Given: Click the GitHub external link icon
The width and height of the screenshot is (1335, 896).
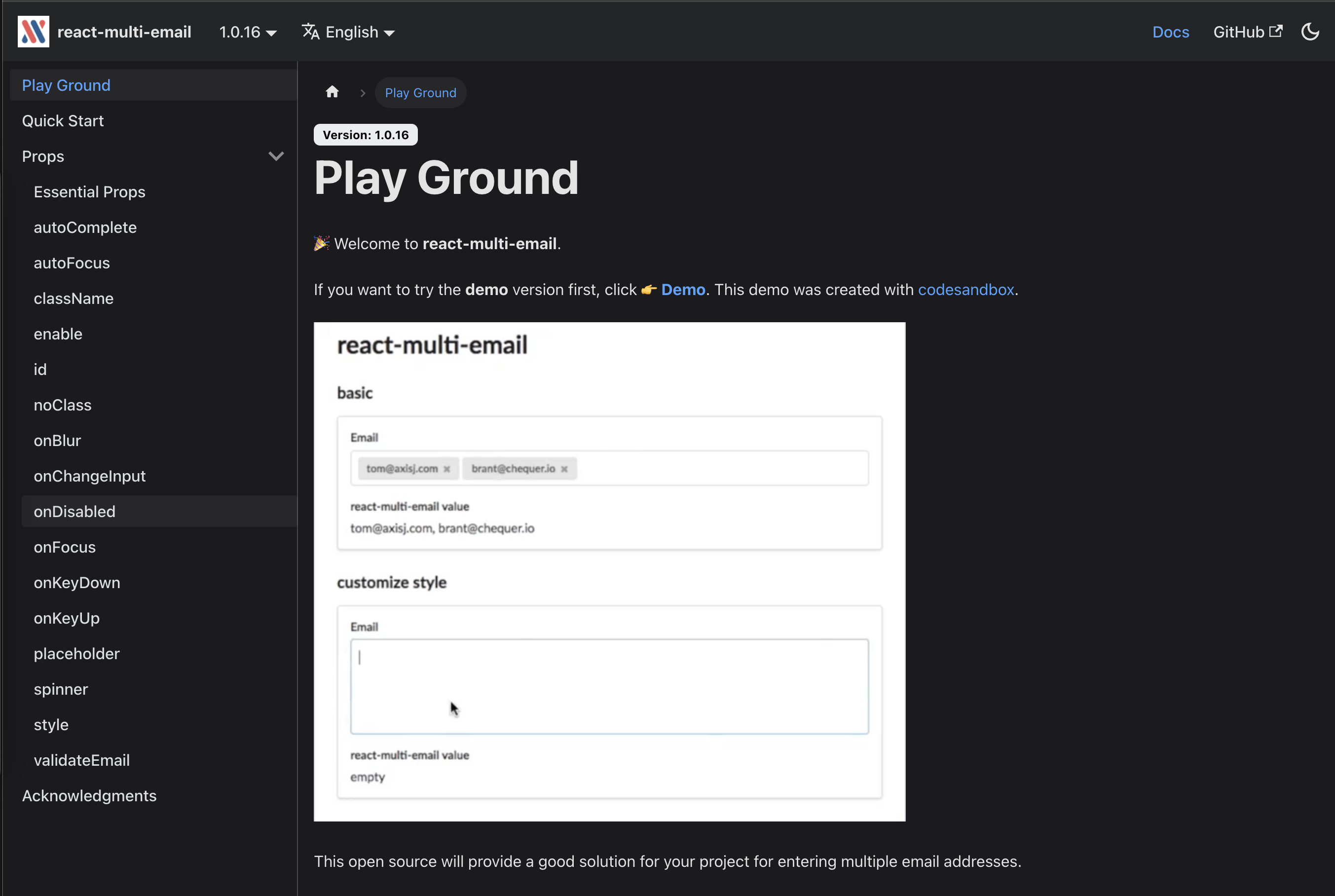Looking at the screenshot, I should [1276, 32].
